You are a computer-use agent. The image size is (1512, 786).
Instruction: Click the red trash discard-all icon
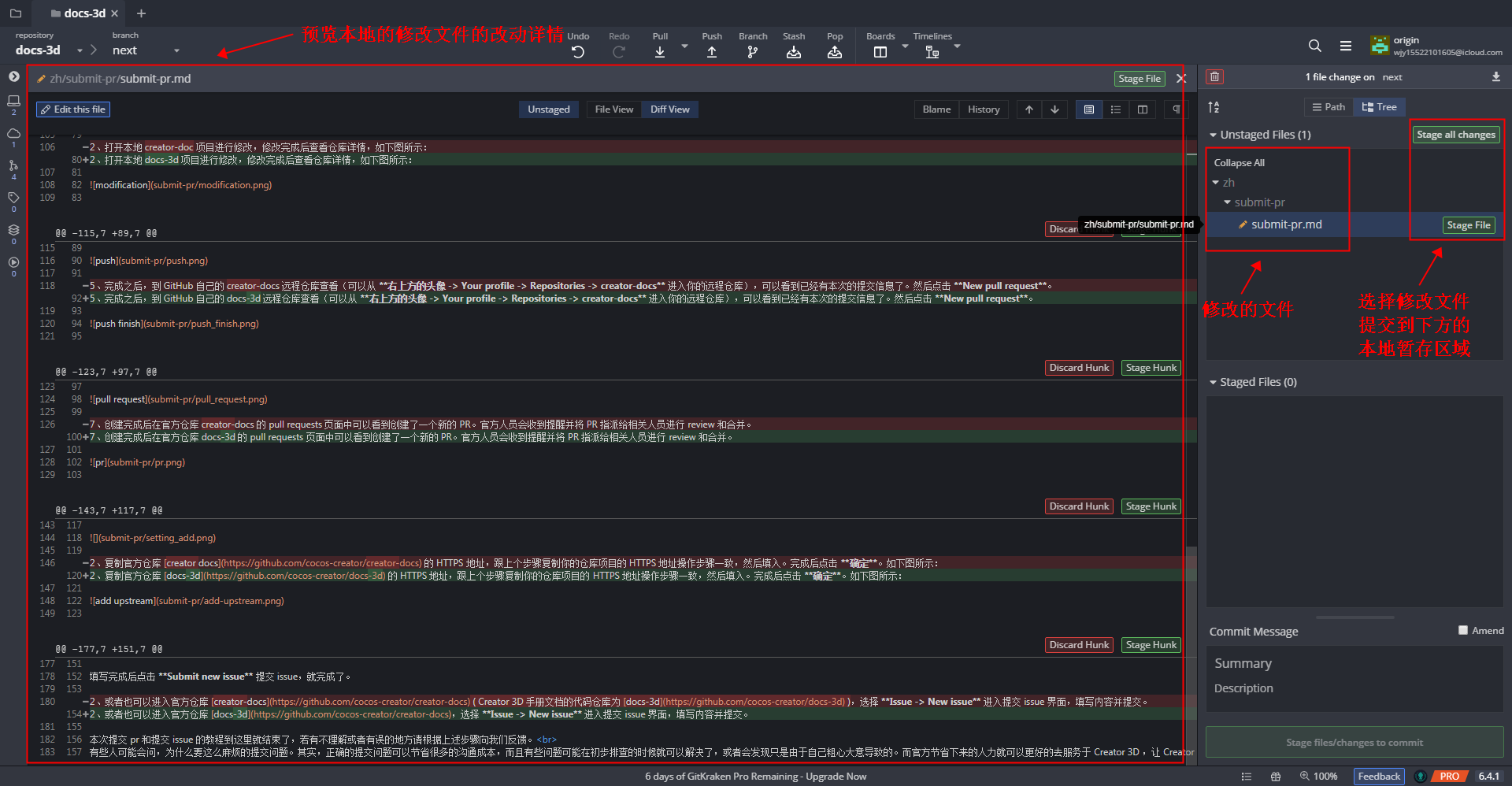tap(1215, 76)
